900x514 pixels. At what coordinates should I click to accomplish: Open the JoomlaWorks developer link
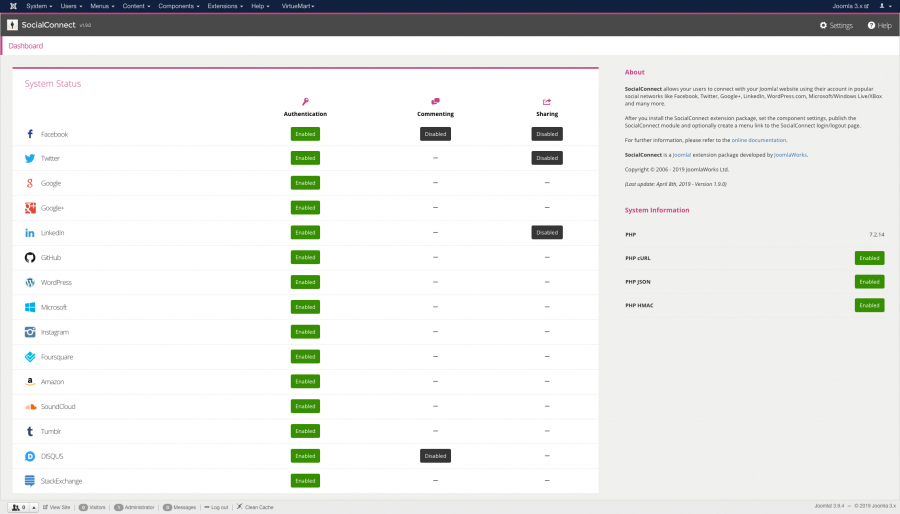pyautogui.click(x=790, y=155)
